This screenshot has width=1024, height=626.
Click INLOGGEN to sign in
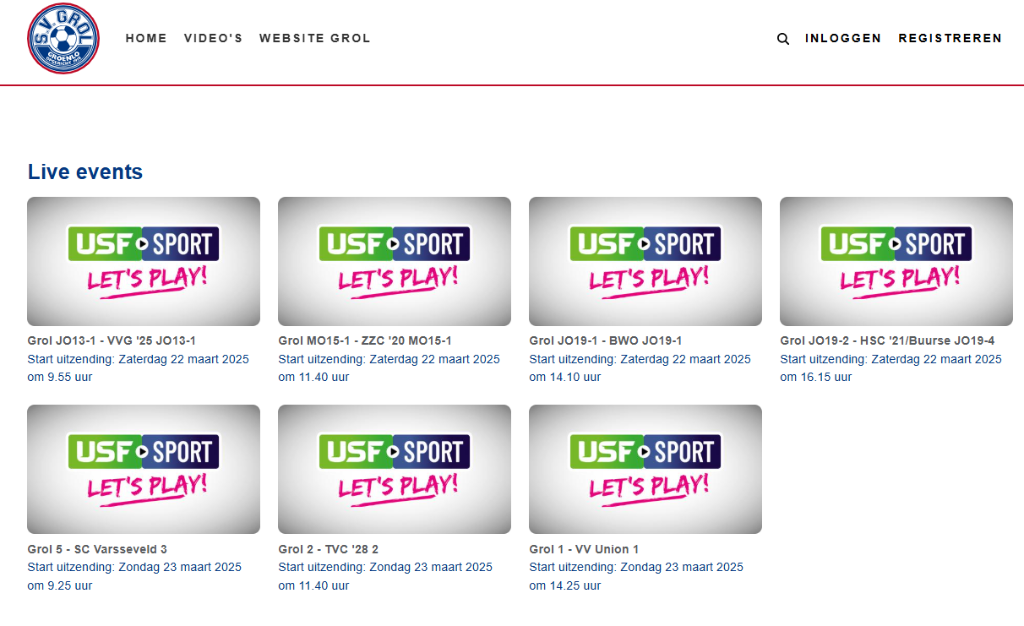pos(843,39)
